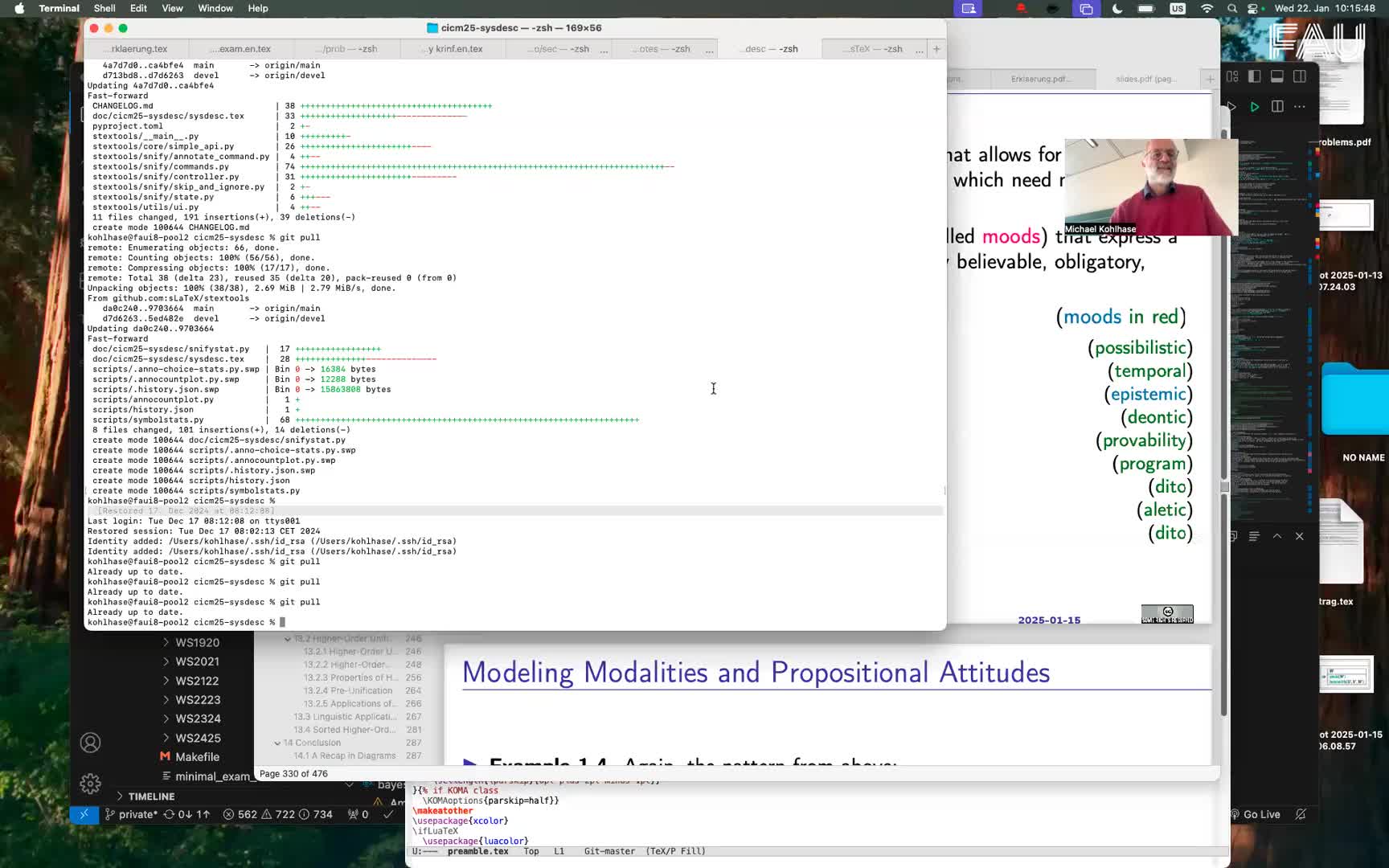Toggle the secondary sidebar visibility icon
The width and height of the screenshot is (1389, 868).
[x=1300, y=77]
